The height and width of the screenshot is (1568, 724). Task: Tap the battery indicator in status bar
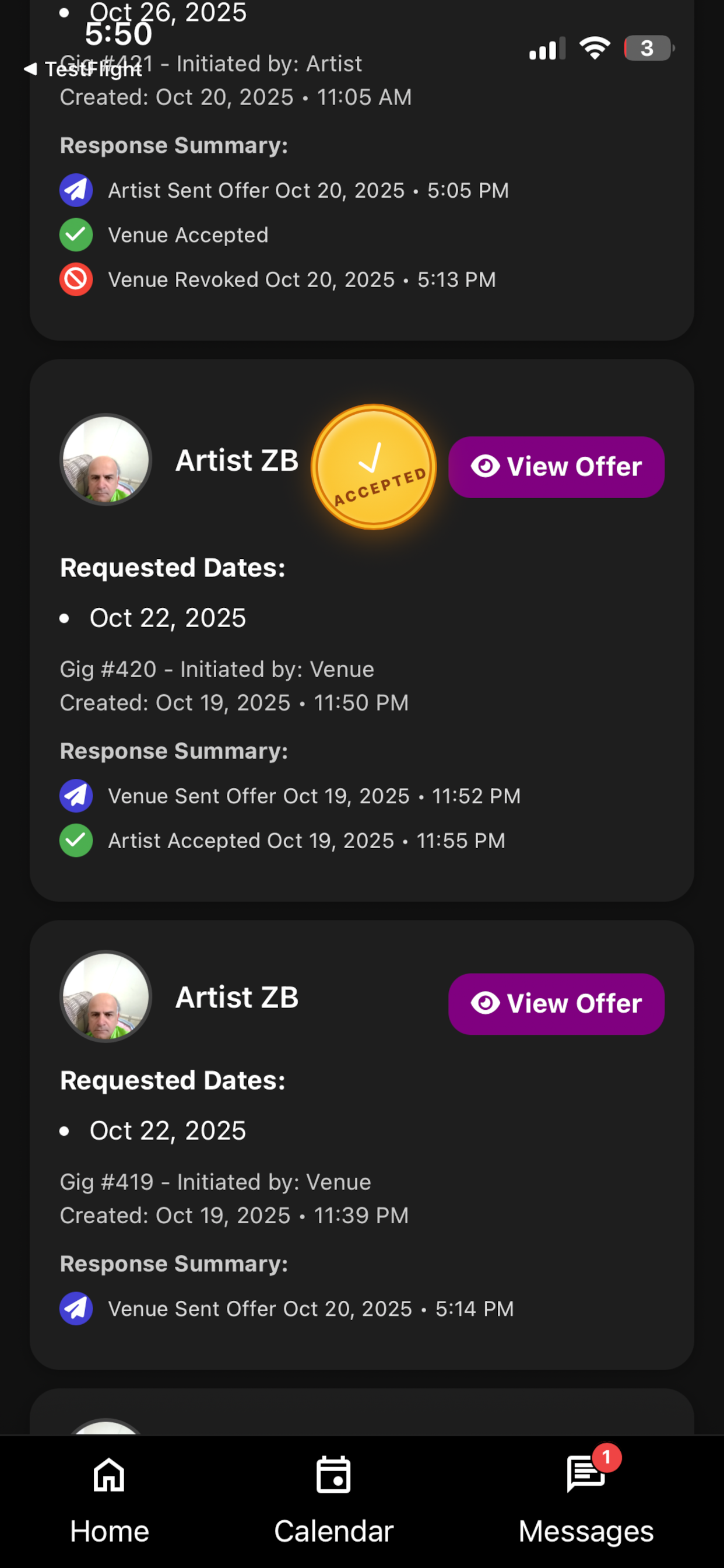coord(649,48)
